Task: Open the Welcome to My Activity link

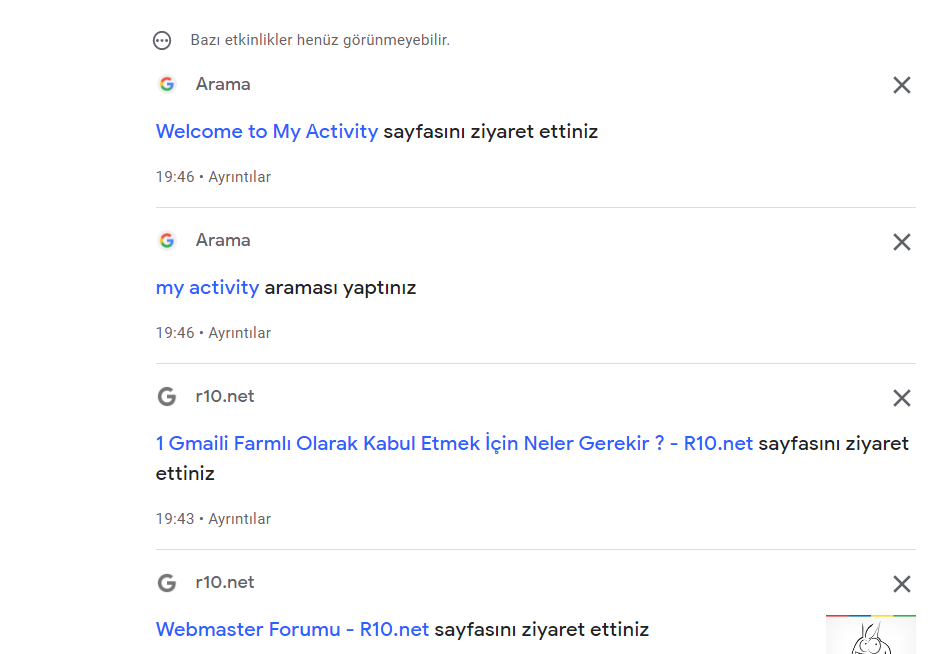Action: (267, 132)
